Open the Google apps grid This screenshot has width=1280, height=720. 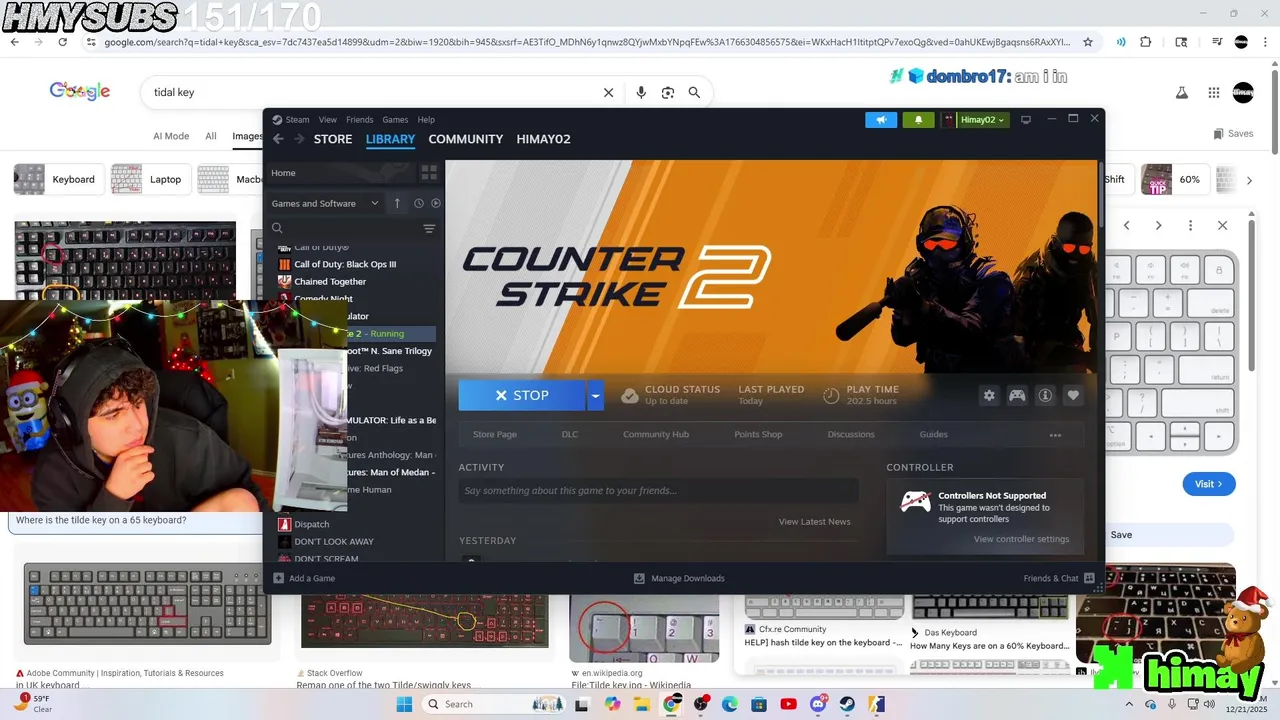1213,92
